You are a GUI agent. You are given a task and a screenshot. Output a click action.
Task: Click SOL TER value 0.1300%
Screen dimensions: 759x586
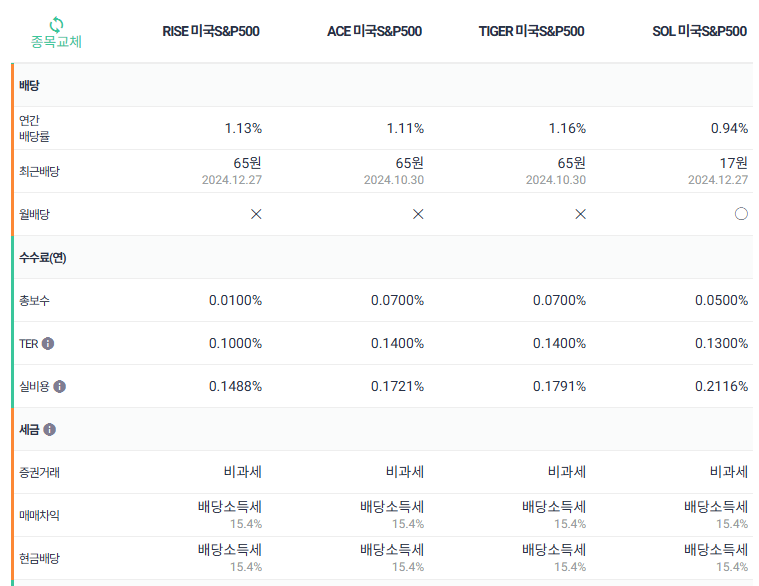coord(722,344)
